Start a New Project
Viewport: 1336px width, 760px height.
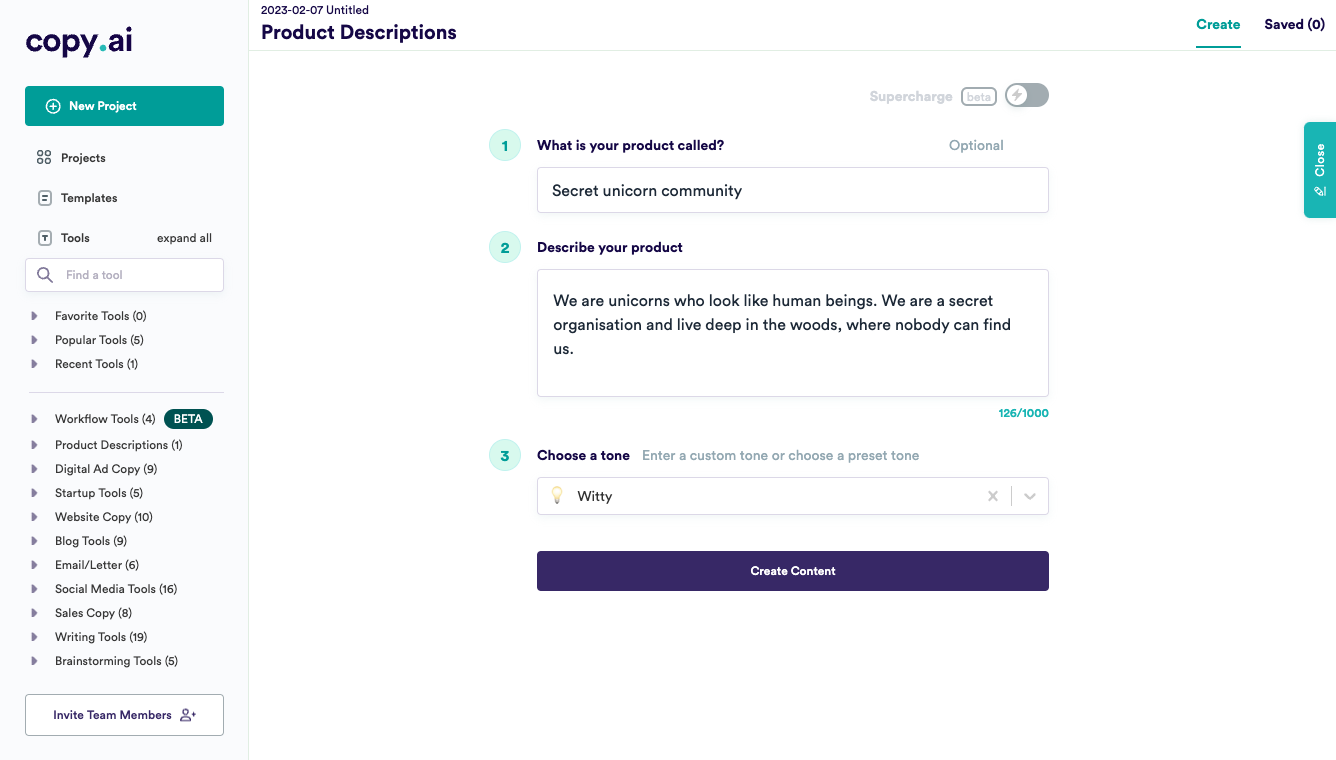124,106
